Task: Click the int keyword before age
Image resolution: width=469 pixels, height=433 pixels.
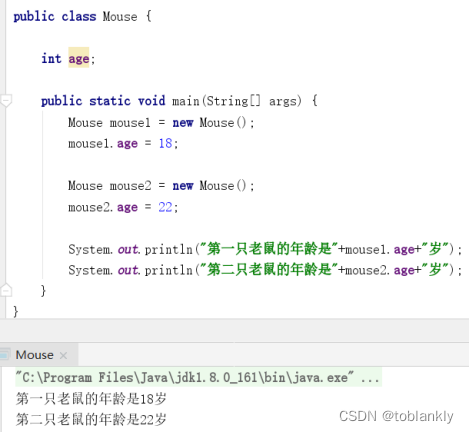Action: pos(51,59)
